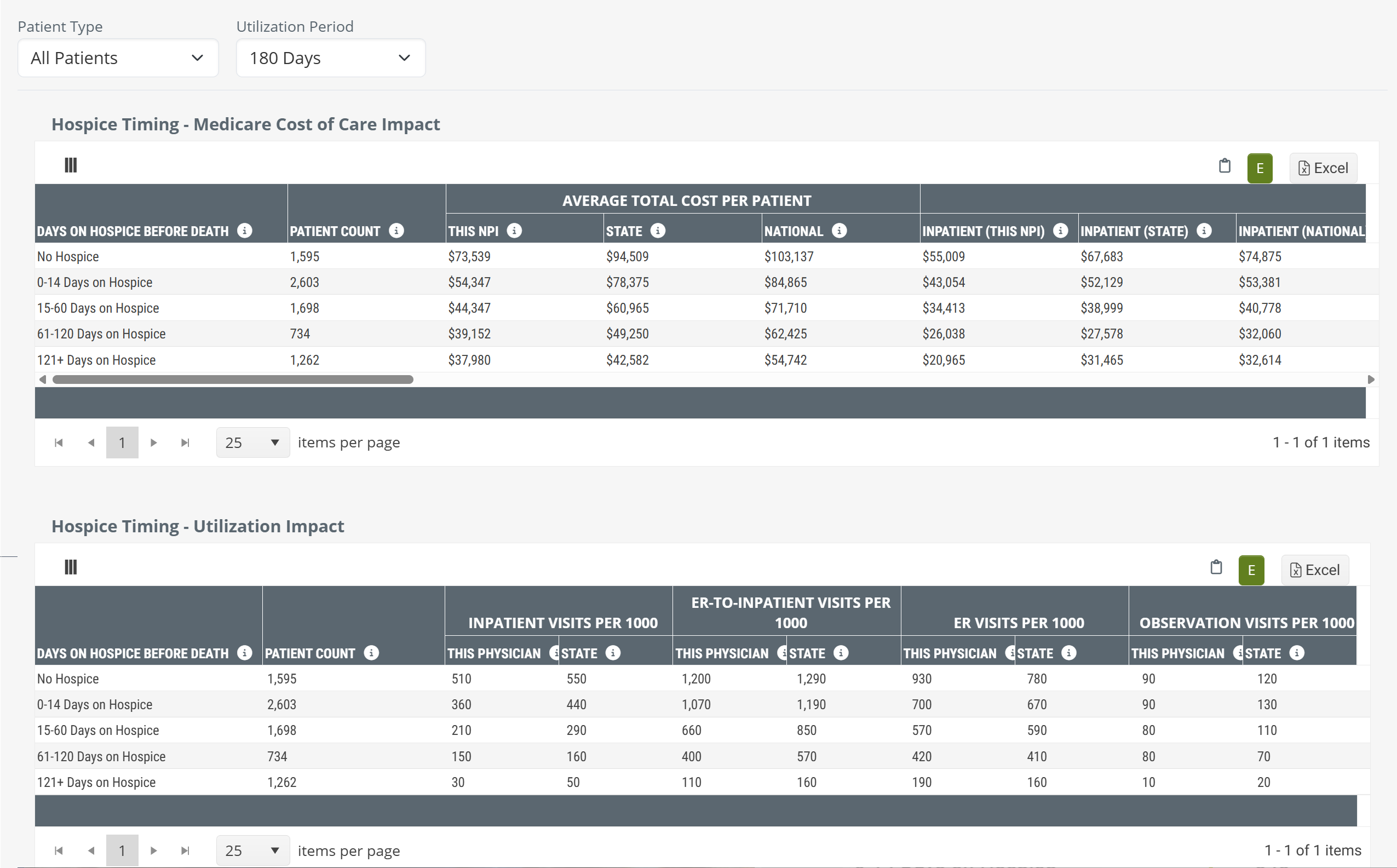Click info icon beside INPATIENT (STATE) header
Viewport: 1397px width, 868px height.
point(1204,231)
